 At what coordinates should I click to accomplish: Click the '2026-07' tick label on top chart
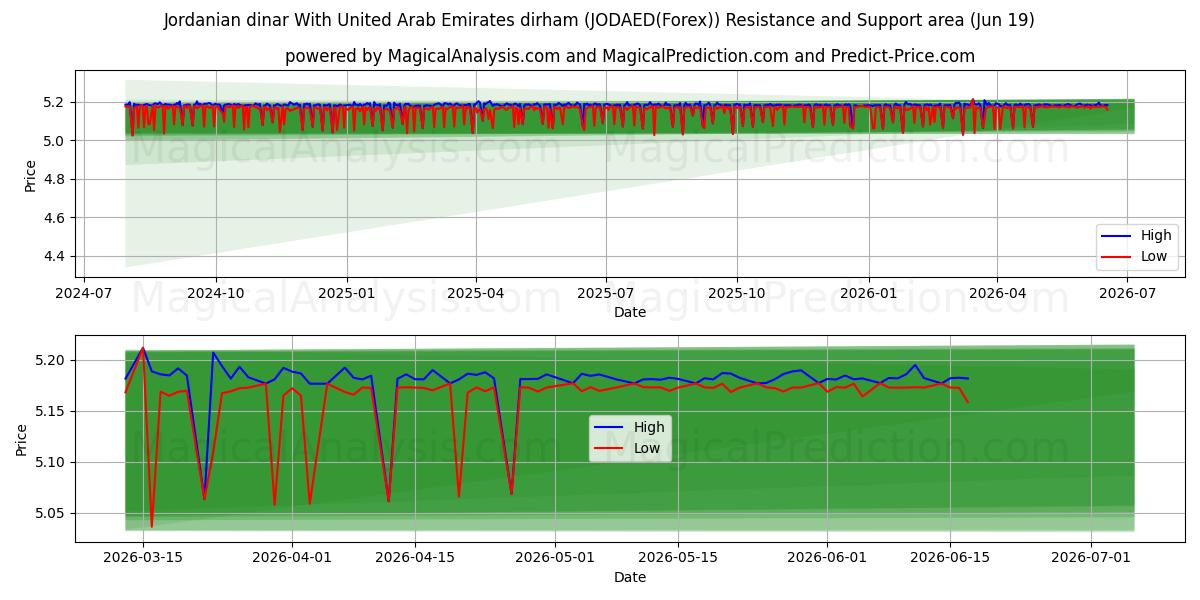1127,294
